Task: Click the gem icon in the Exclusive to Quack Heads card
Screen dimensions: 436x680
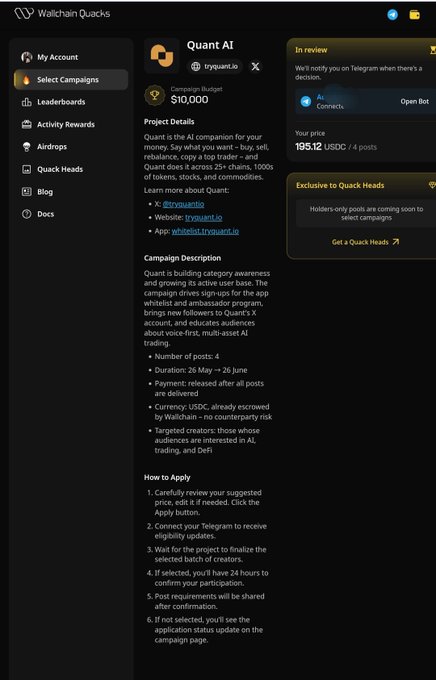Action: click(x=432, y=185)
